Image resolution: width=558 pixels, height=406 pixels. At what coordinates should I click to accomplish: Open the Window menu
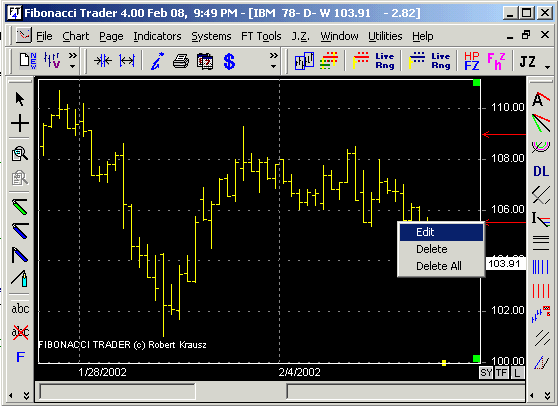point(339,36)
